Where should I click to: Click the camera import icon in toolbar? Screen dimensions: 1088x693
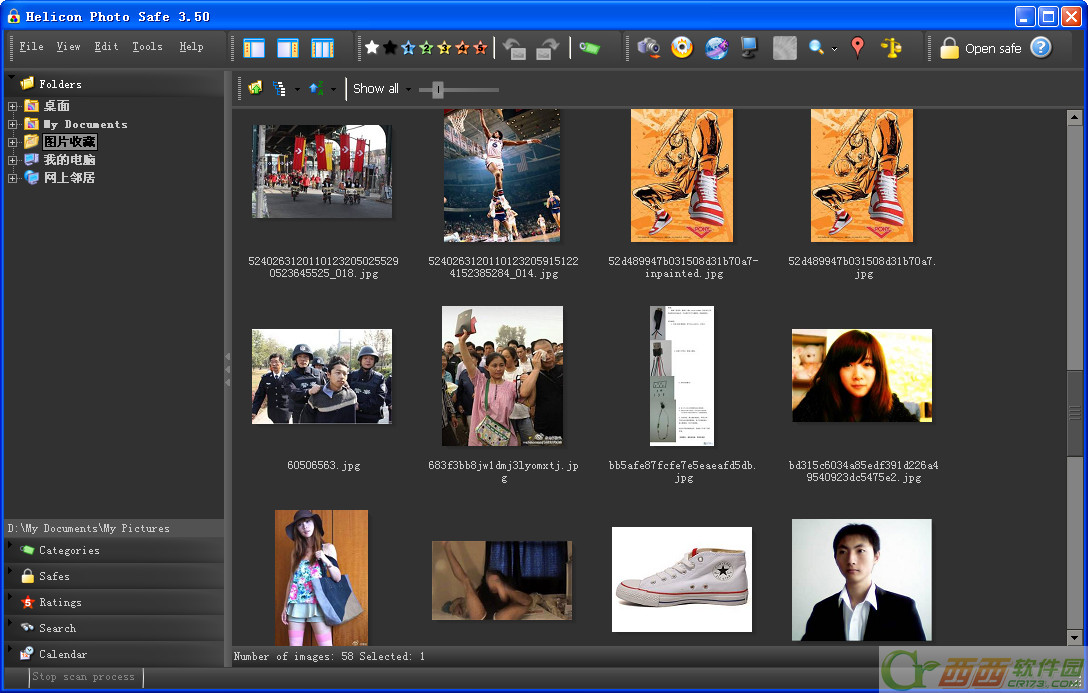[649, 47]
